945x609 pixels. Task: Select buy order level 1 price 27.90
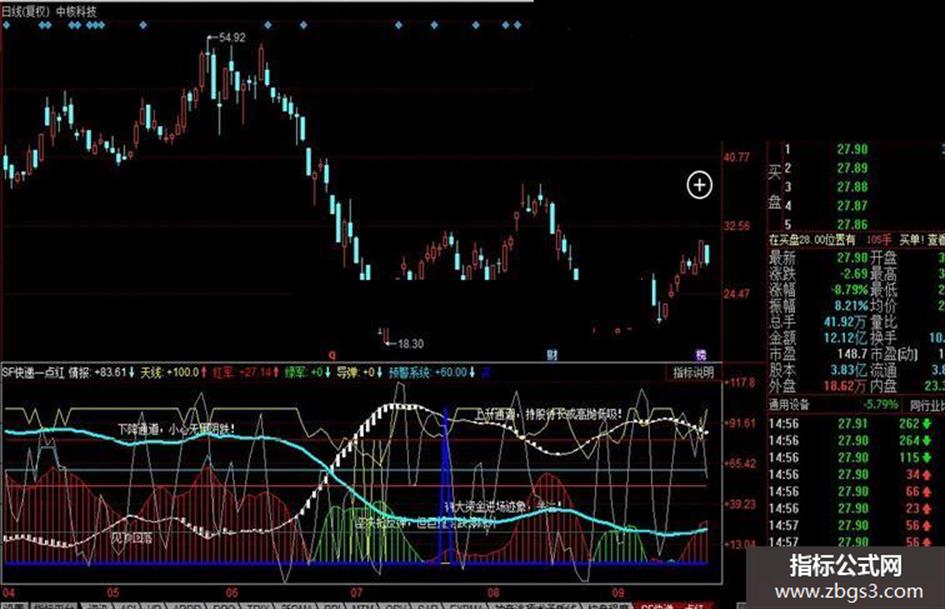[x=852, y=150]
